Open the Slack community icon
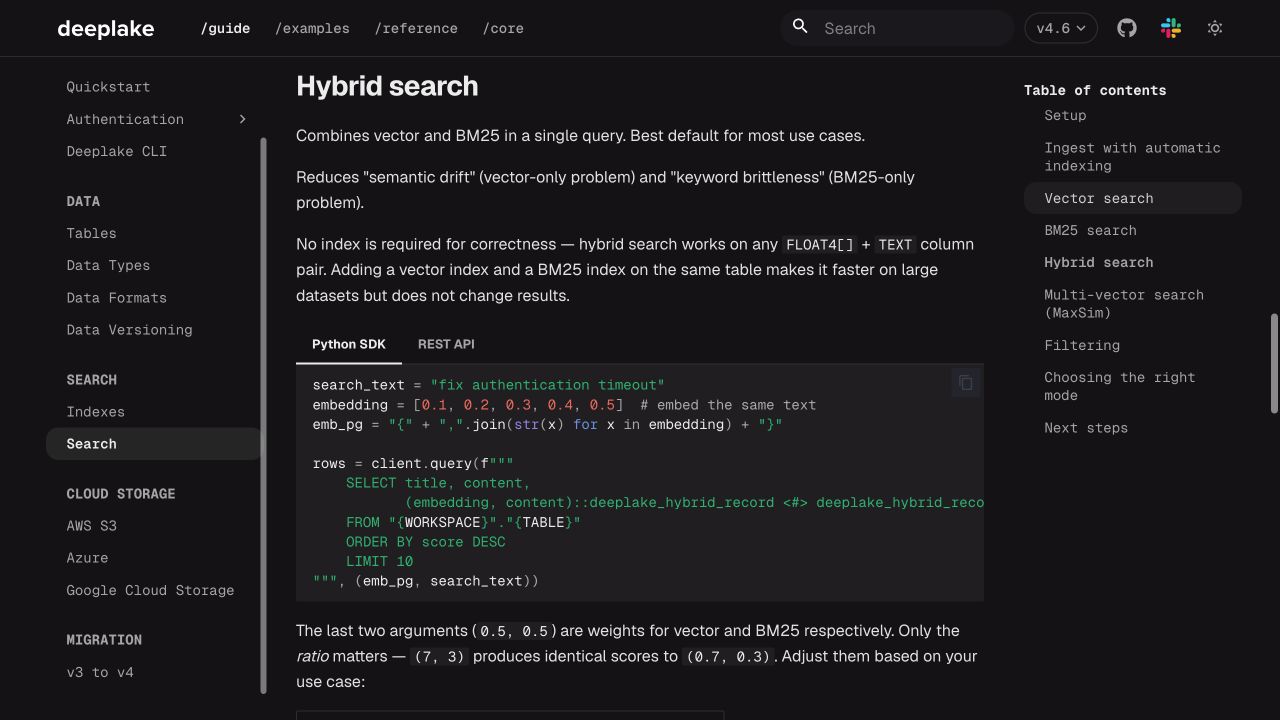 click(1171, 28)
